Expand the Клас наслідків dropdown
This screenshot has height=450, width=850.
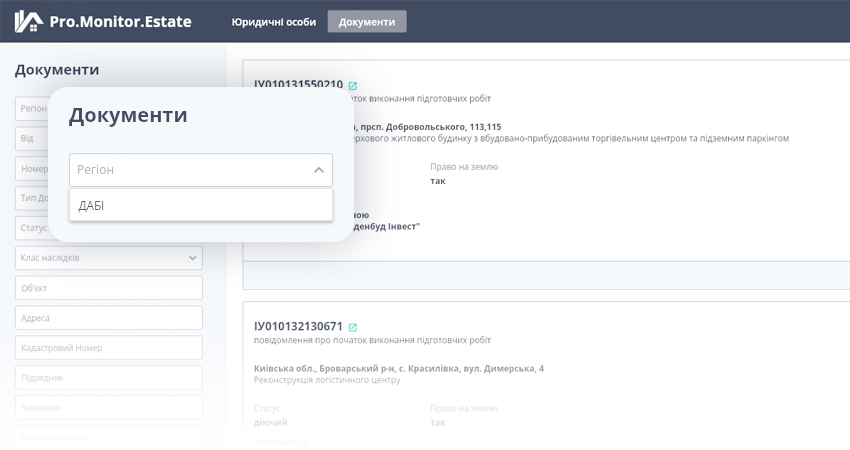[192, 258]
